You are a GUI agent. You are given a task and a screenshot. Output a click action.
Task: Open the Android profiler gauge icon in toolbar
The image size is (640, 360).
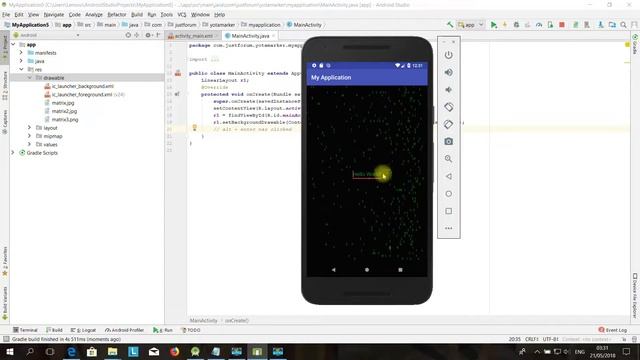coord(539,25)
